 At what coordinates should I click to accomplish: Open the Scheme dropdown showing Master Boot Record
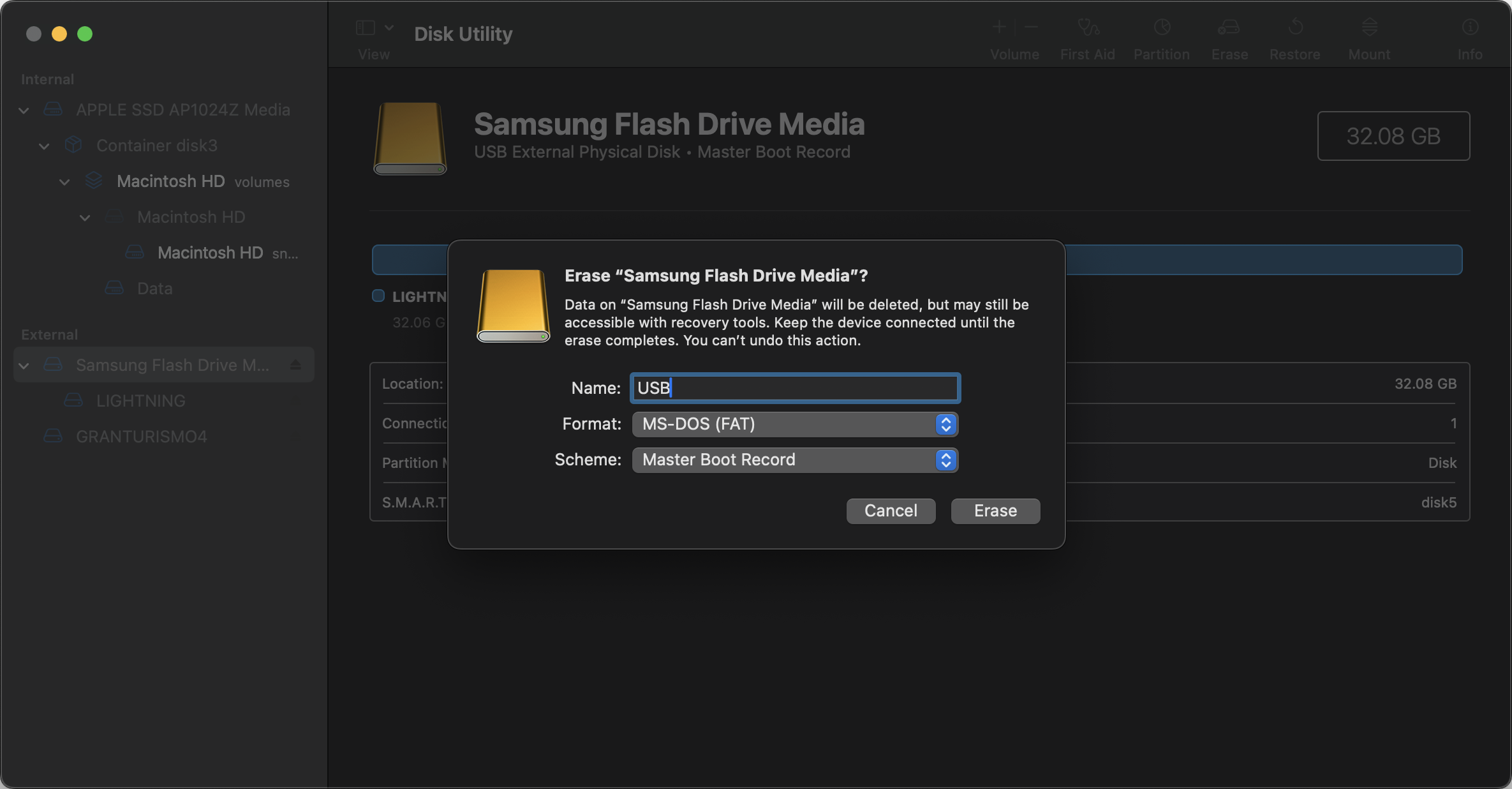pyautogui.click(x=794, y=460)
